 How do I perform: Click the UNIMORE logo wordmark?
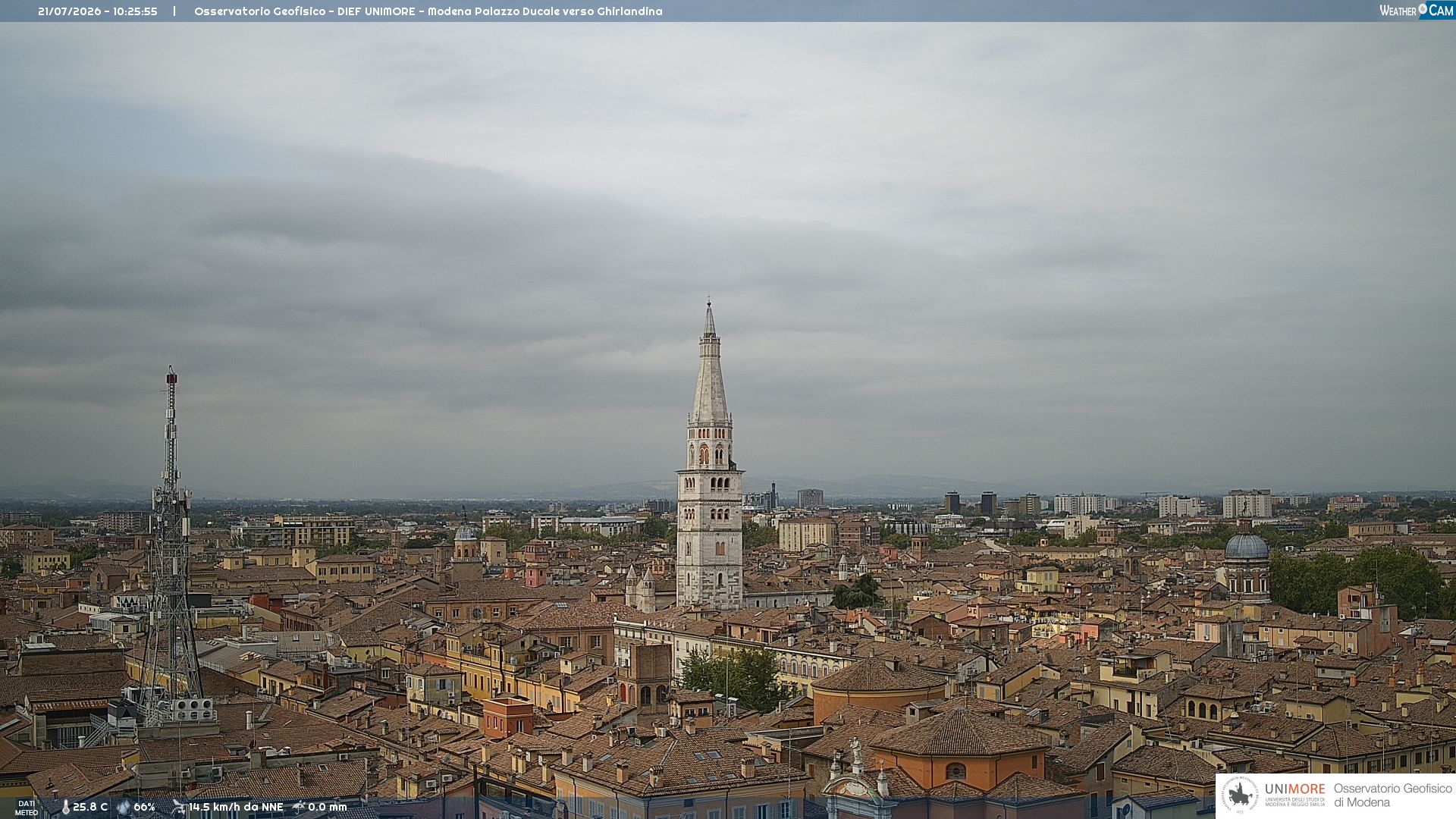(x=1294, y=789)
